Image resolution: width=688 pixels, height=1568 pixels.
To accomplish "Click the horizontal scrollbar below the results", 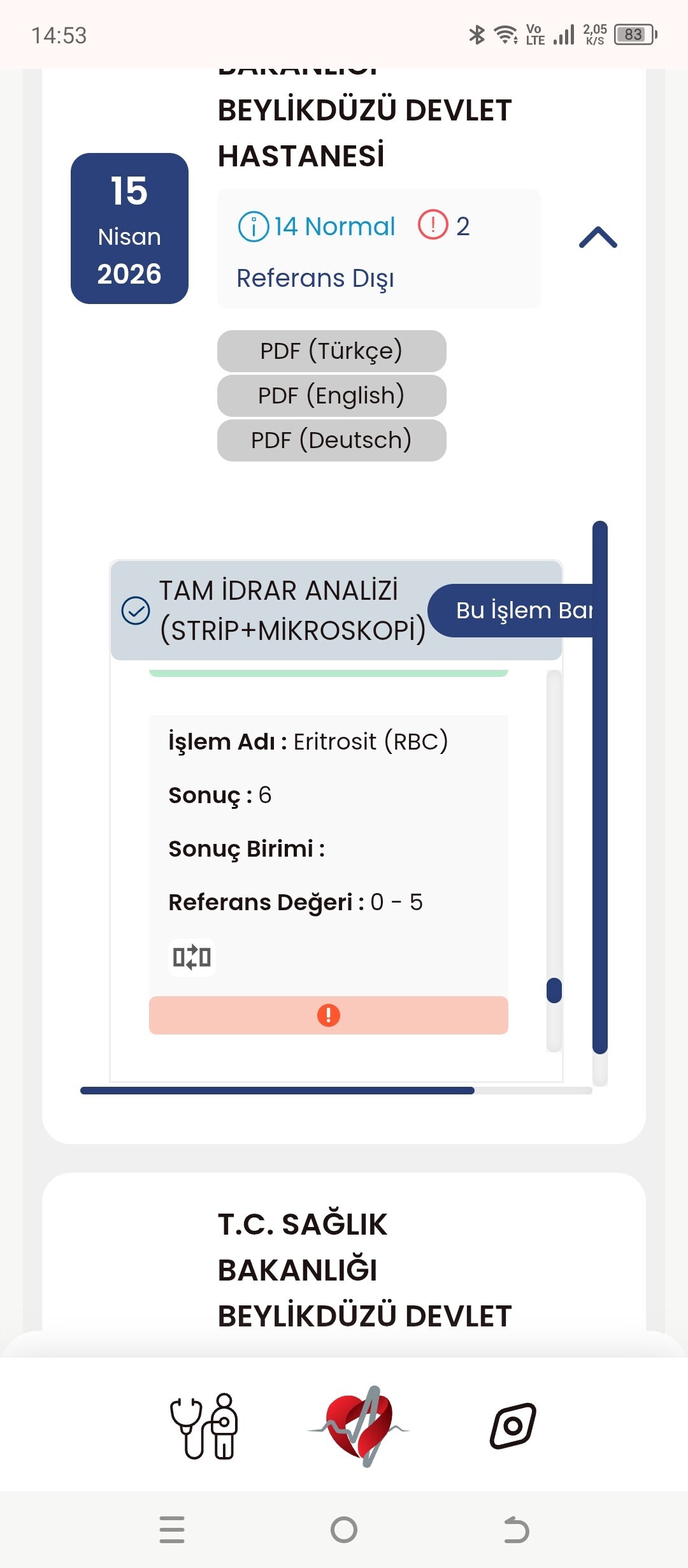I will [x=277, y=1091].
